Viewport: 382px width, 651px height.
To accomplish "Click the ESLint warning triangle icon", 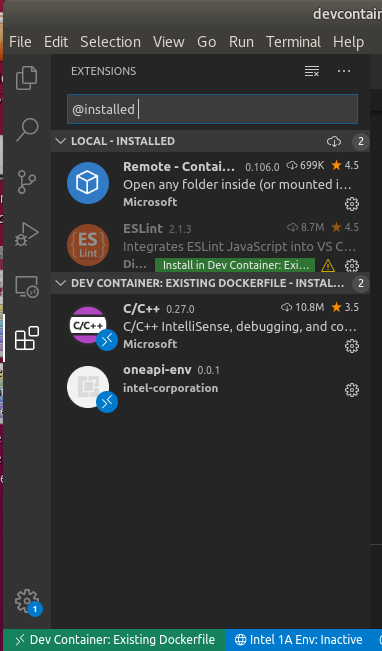I will pyautogui.click(x=328, y=265).
